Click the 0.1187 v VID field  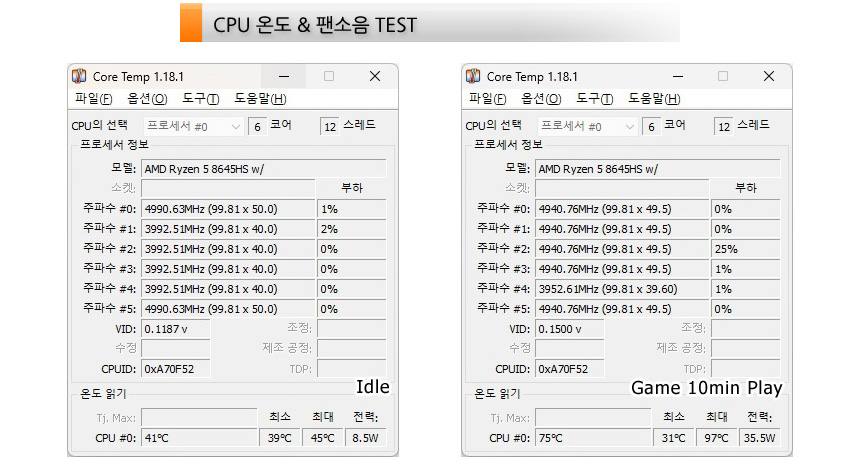tap(175, 329)
